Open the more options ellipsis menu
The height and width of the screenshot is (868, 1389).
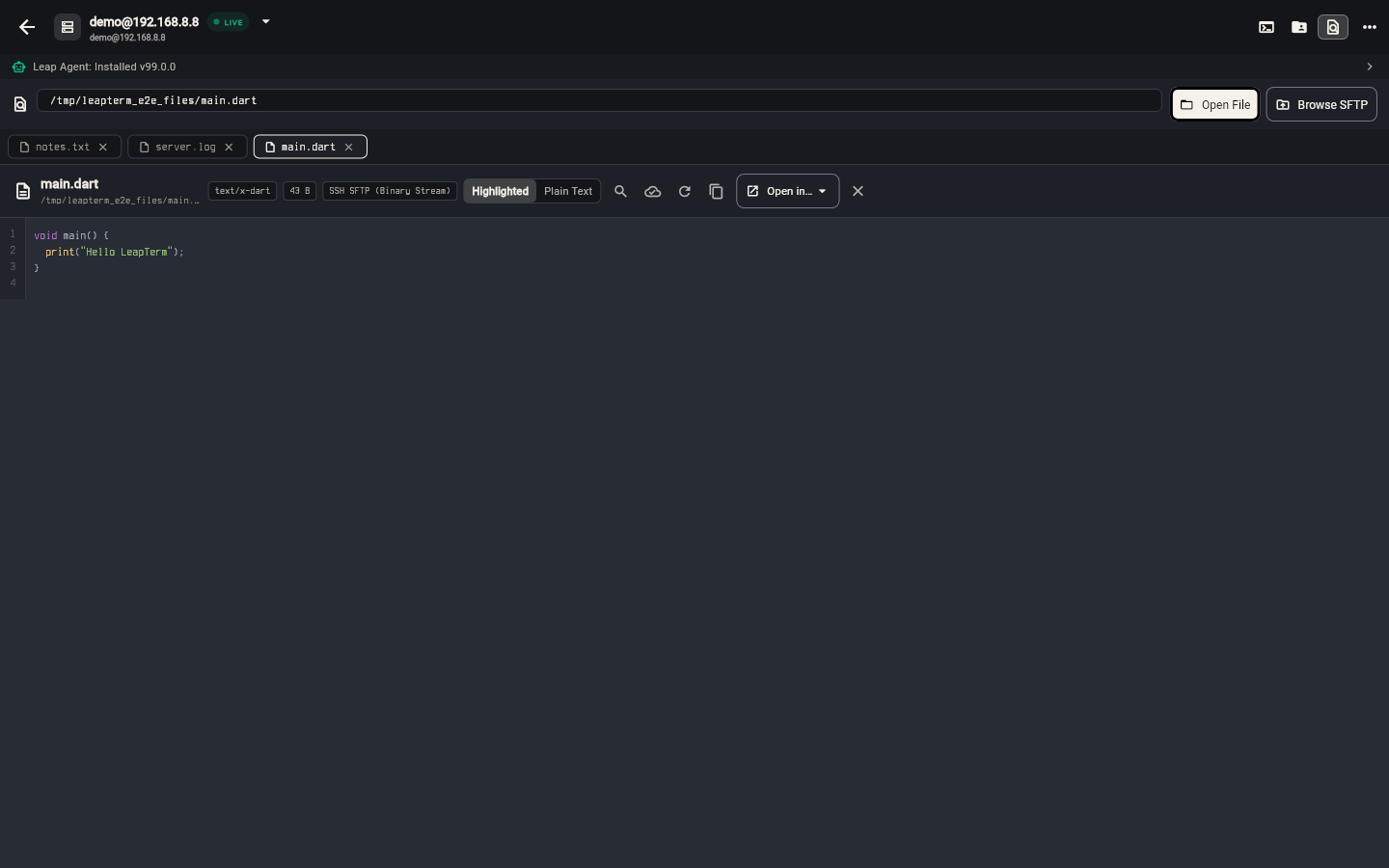tap(1370, 27)
